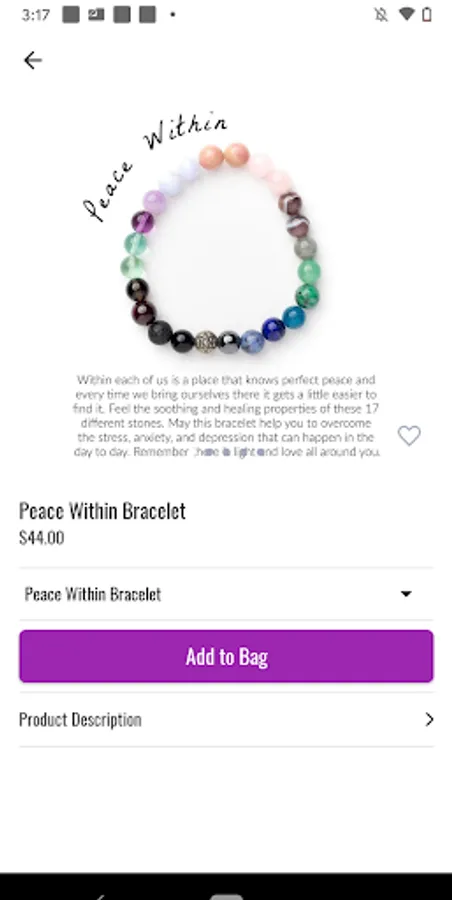This screenshot has width=452, height=900.
Task: Tap the back arrow at top
Action: [33, 60]
